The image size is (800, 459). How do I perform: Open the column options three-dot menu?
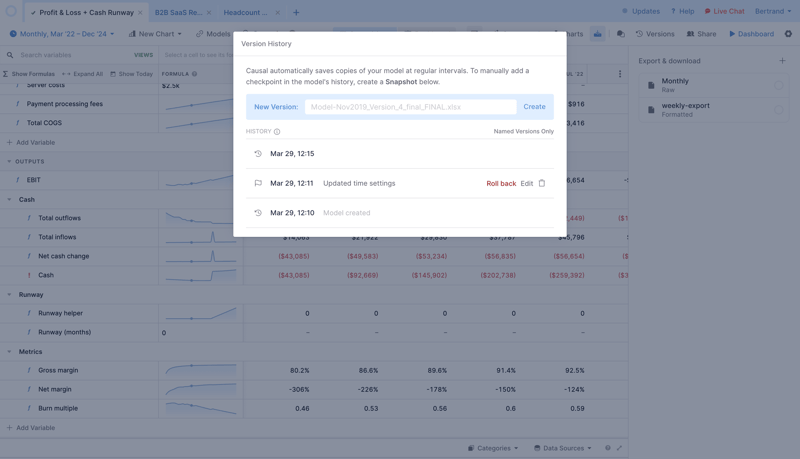619,74
